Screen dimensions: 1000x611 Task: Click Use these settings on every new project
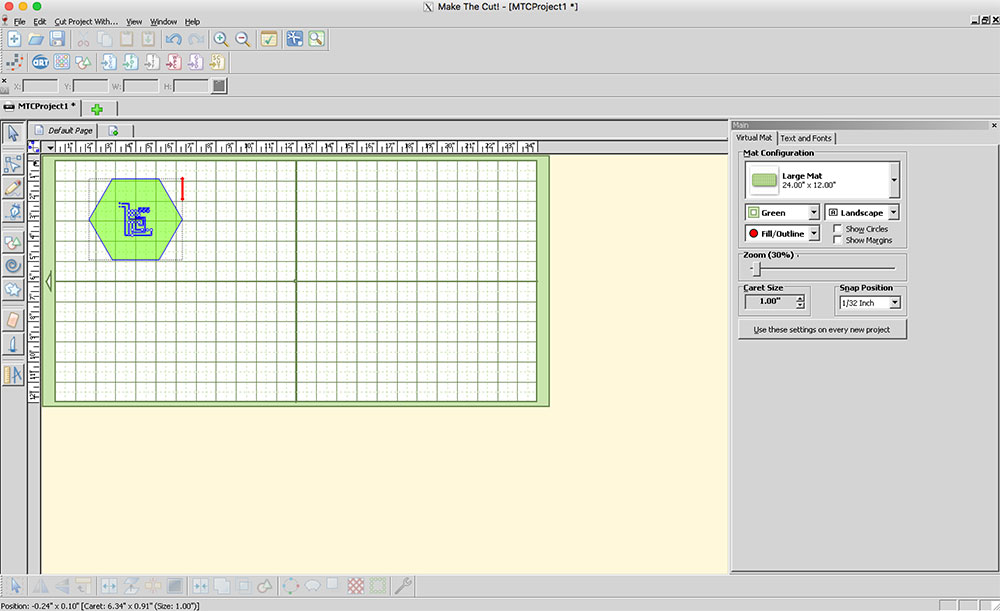[x=821, y=330]
